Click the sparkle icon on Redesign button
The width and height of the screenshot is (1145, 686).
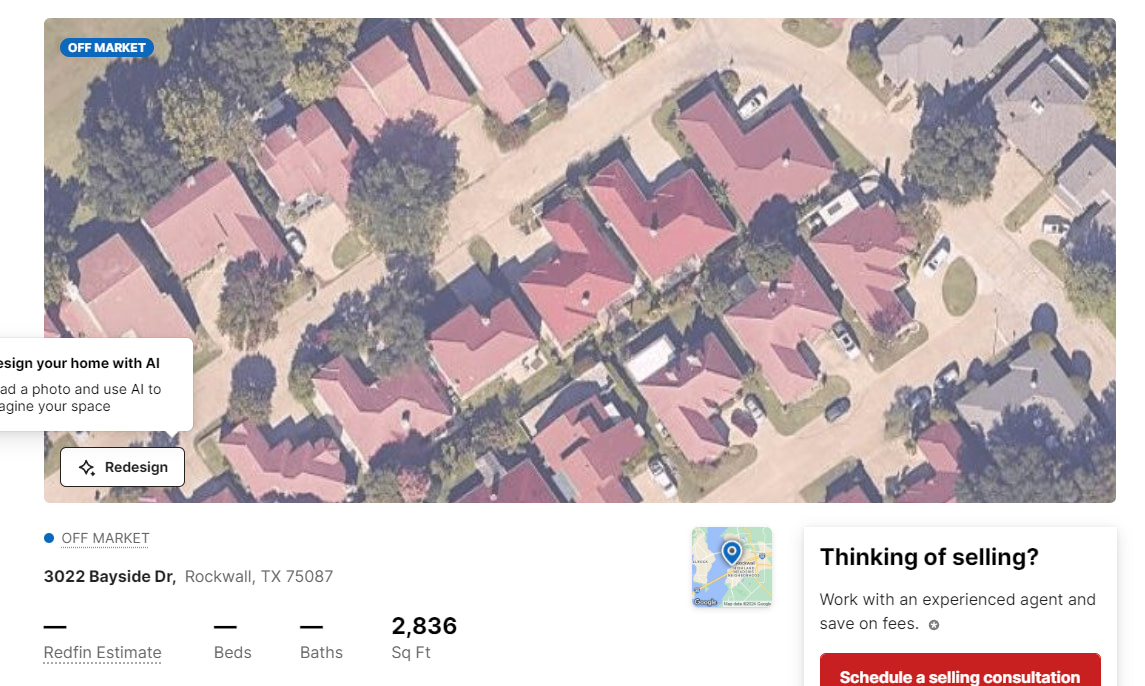point(87,468)
